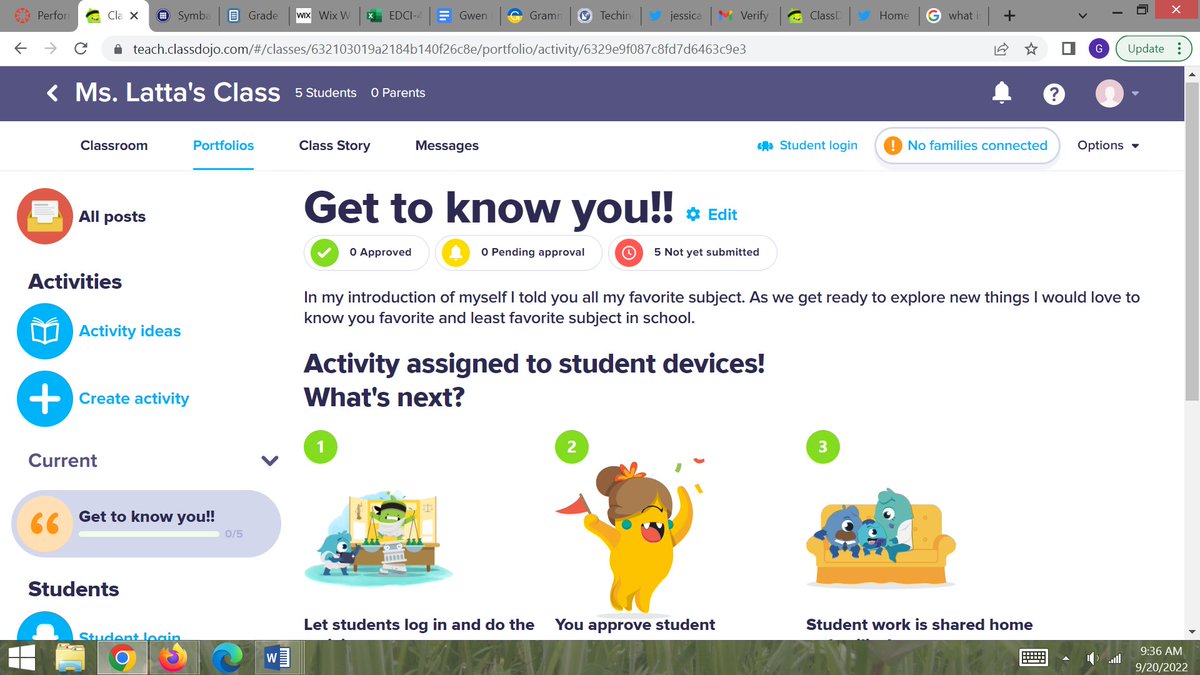The height and width of the screenshot is (675, 1200).
Task: Click the Edit gear icon beside title
Action: coord(694,214)
